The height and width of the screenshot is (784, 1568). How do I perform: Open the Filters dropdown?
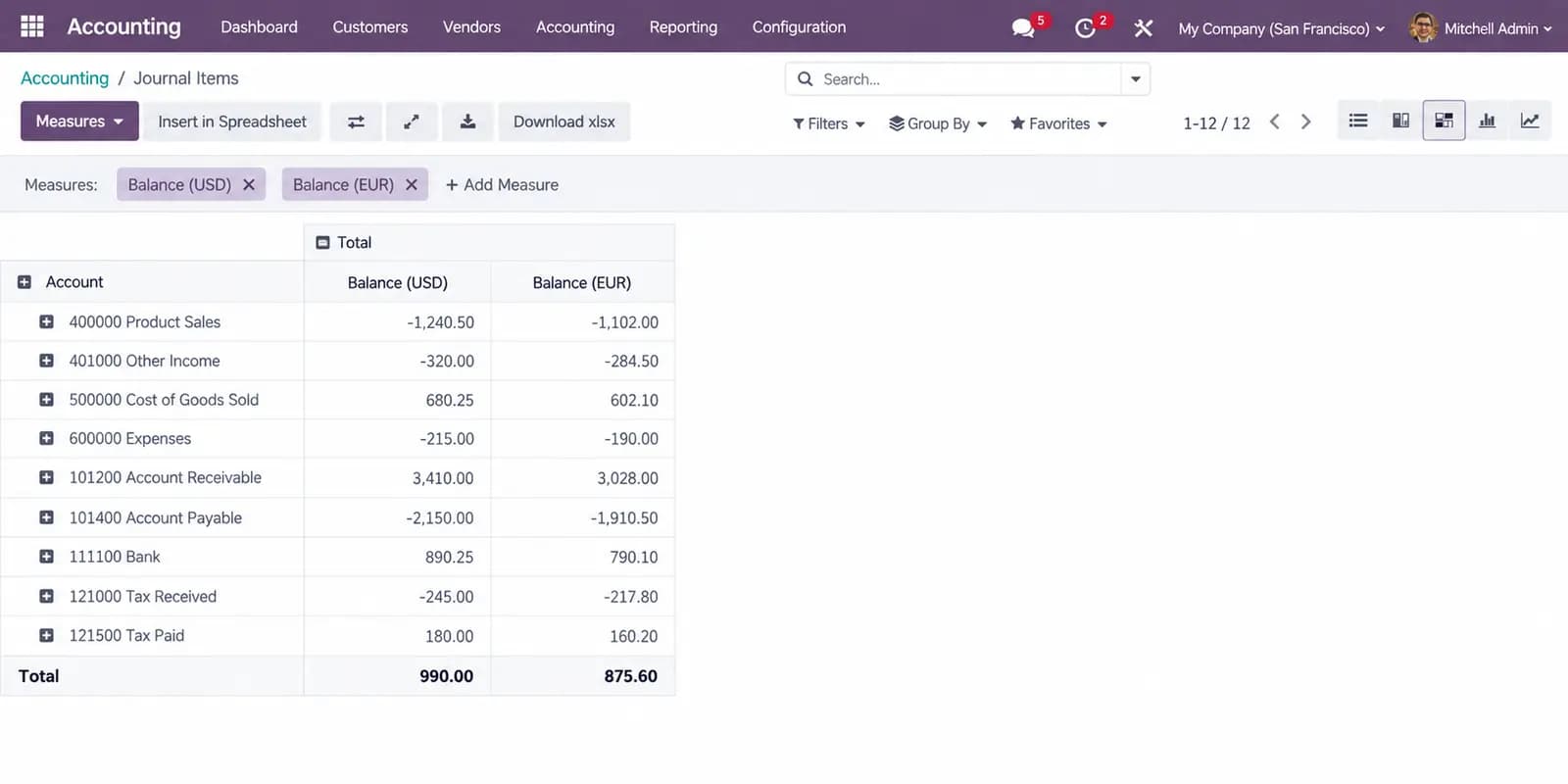pyautogui.click(x=829, y=123)
